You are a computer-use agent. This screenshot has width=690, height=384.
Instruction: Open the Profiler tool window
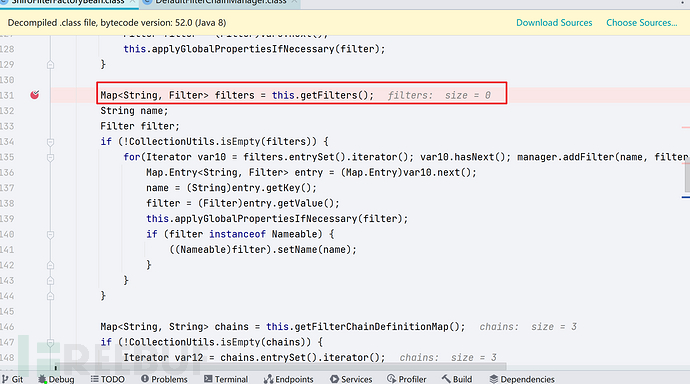click(x=407, y=379)
